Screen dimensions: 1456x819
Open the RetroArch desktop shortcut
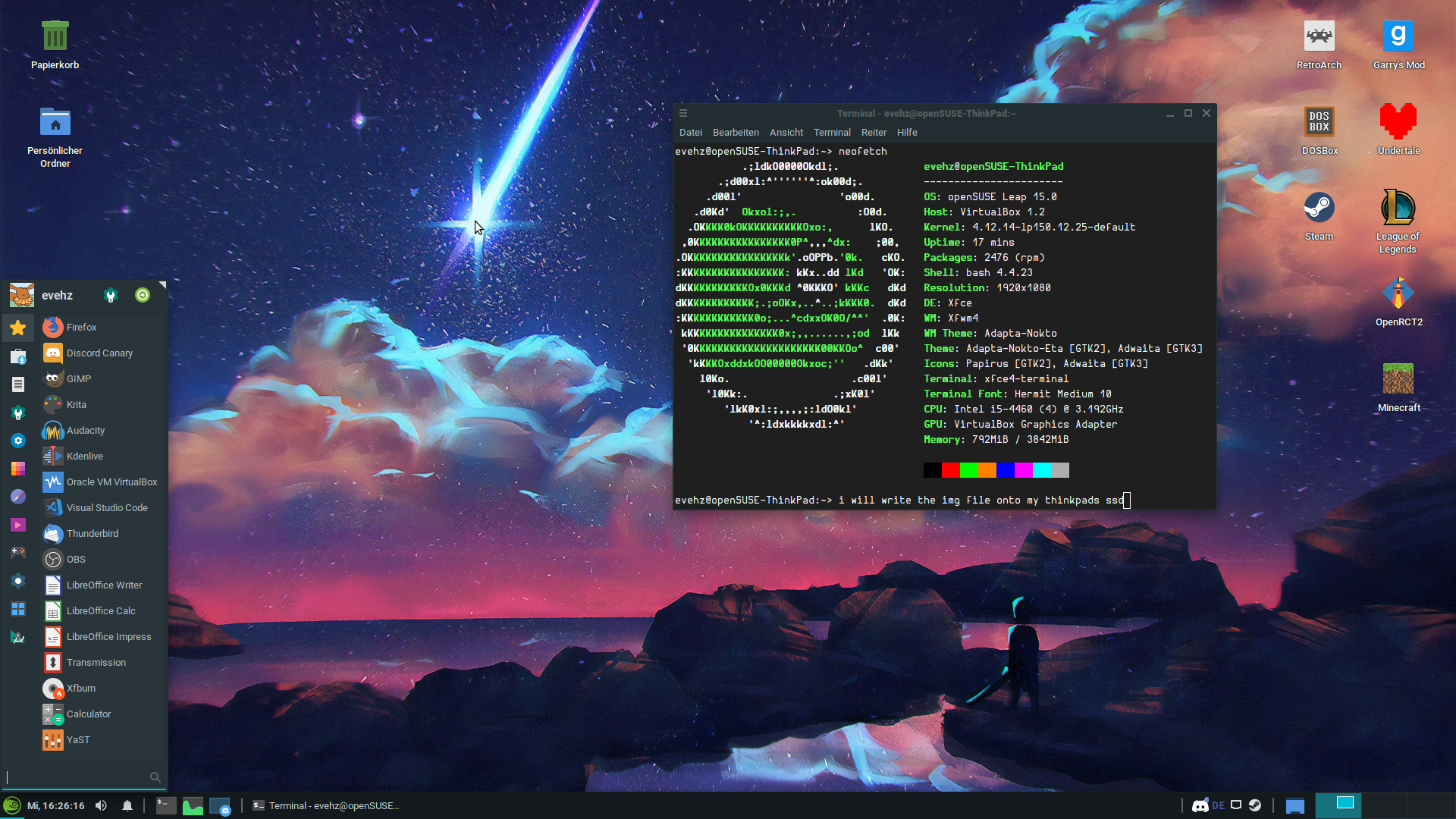(x=1319, y=45)
